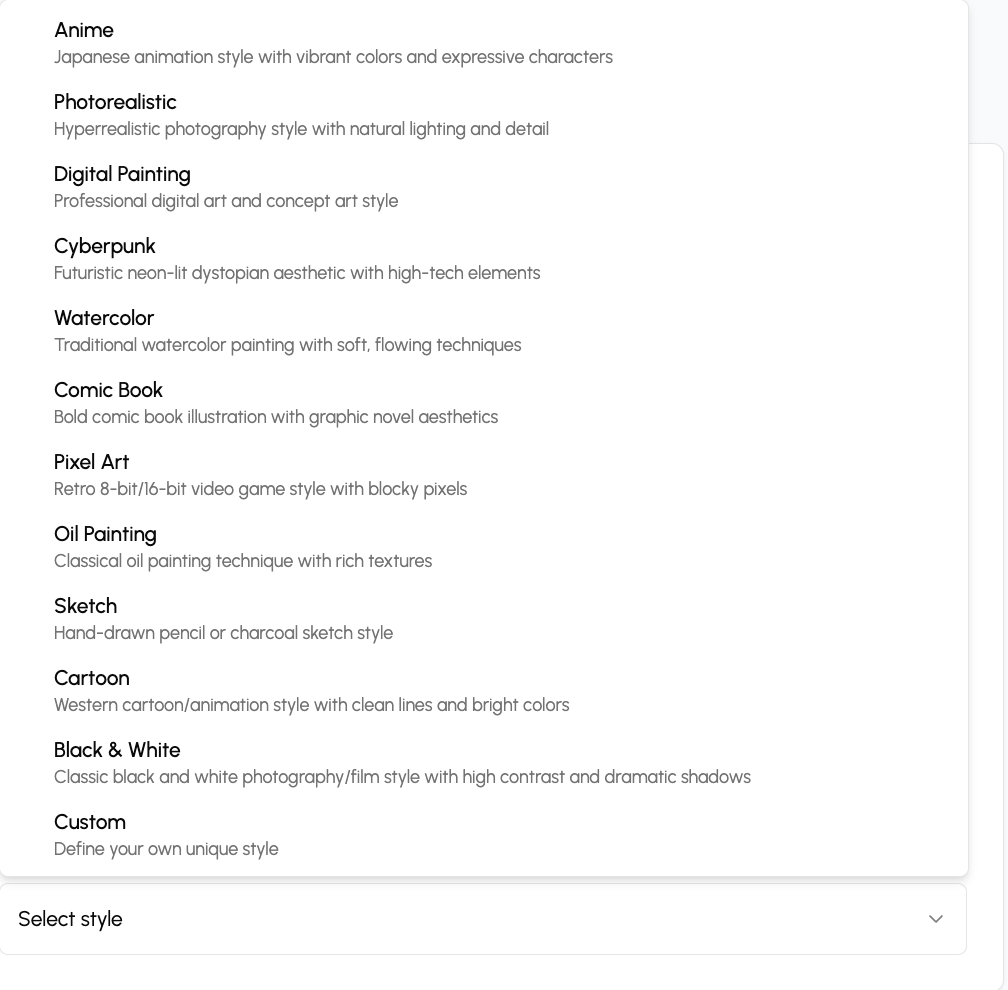Pick the Pixel Art style
Screen dimensions: 1008x990
click(x=483, y=475)
